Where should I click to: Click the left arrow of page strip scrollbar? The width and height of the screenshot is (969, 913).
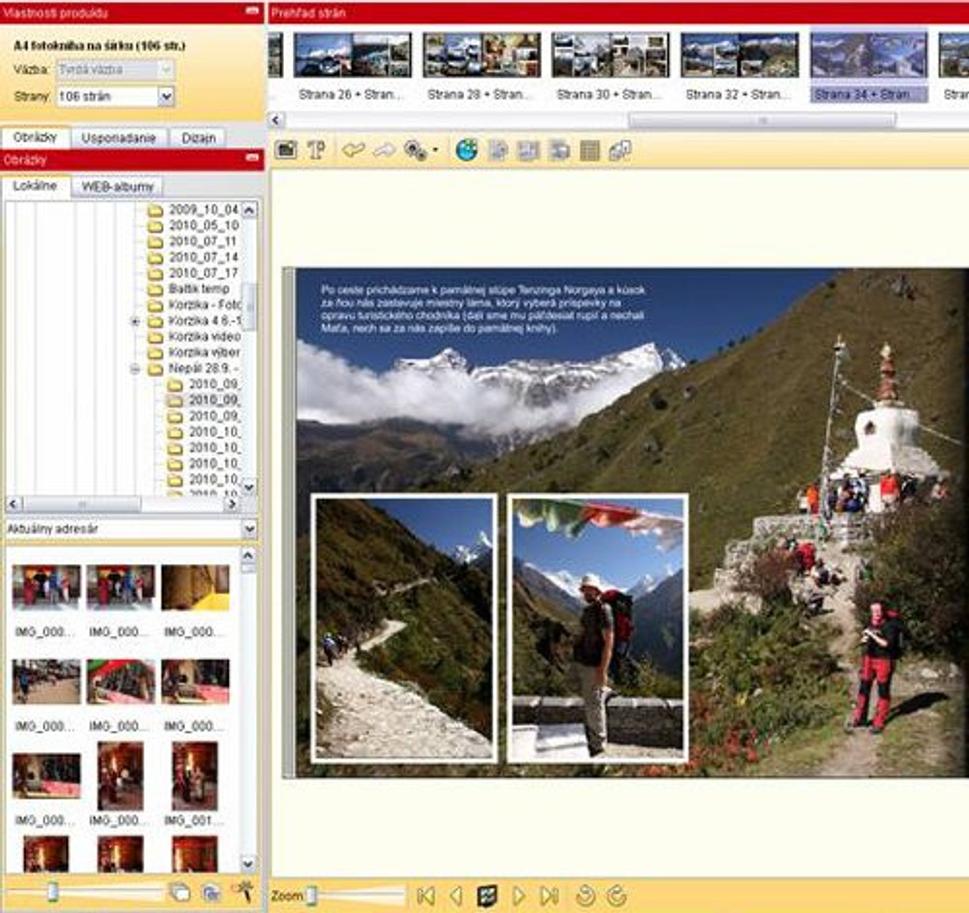pyautogui.click(x=276, y=119)
